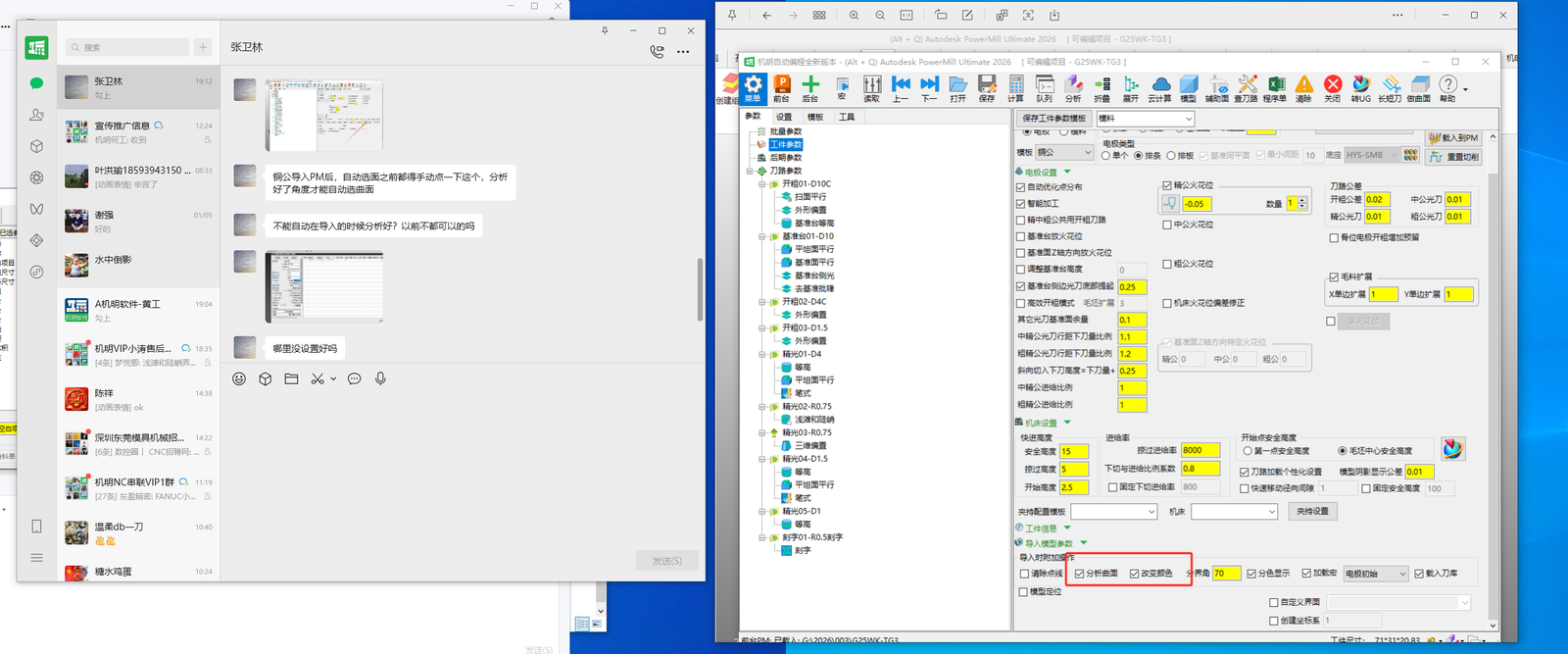
Task: Collapse the 电极设置 section
Action: click(x=1067, y=172)
